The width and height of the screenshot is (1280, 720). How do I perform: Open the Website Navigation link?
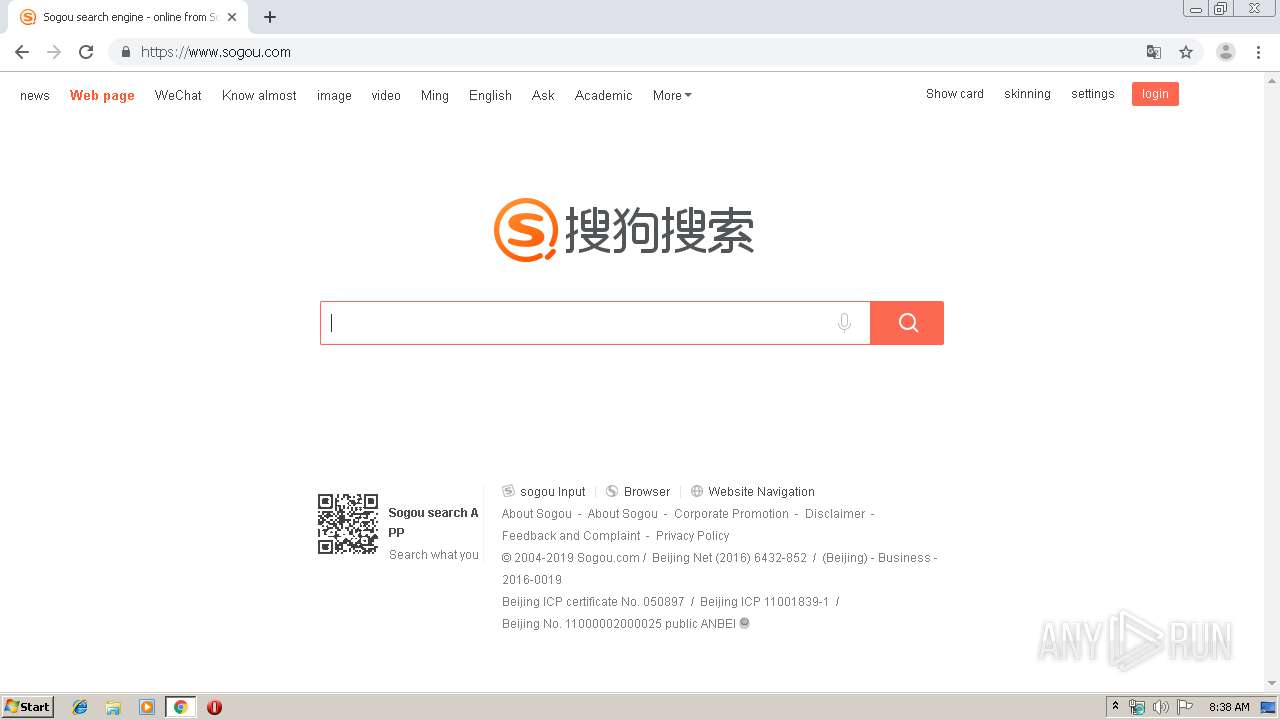point(753,491)
